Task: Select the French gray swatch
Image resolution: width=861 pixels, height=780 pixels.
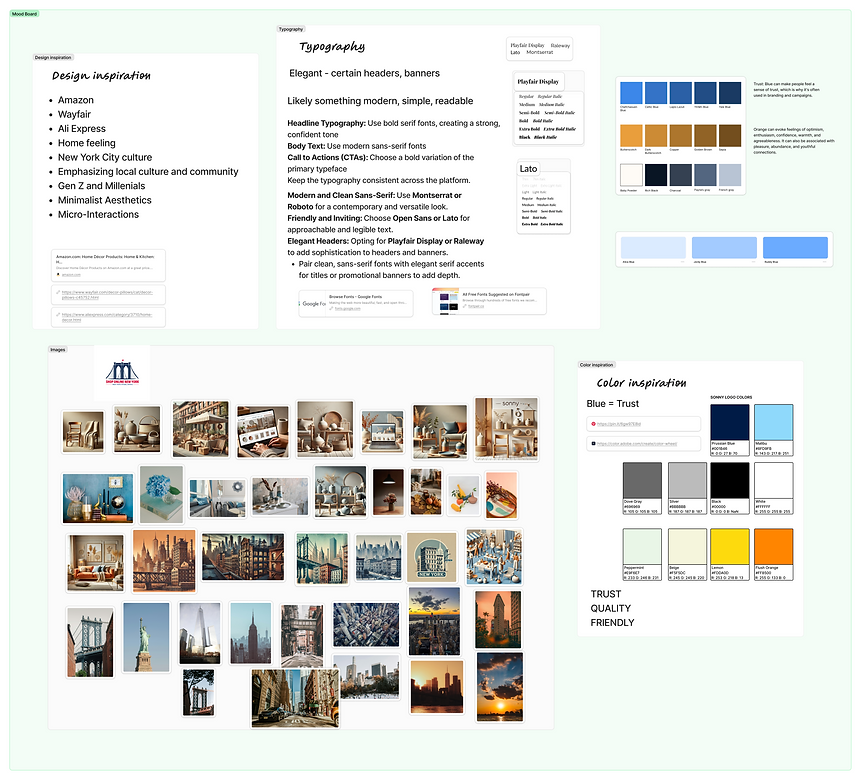Action: pos(730,175)
